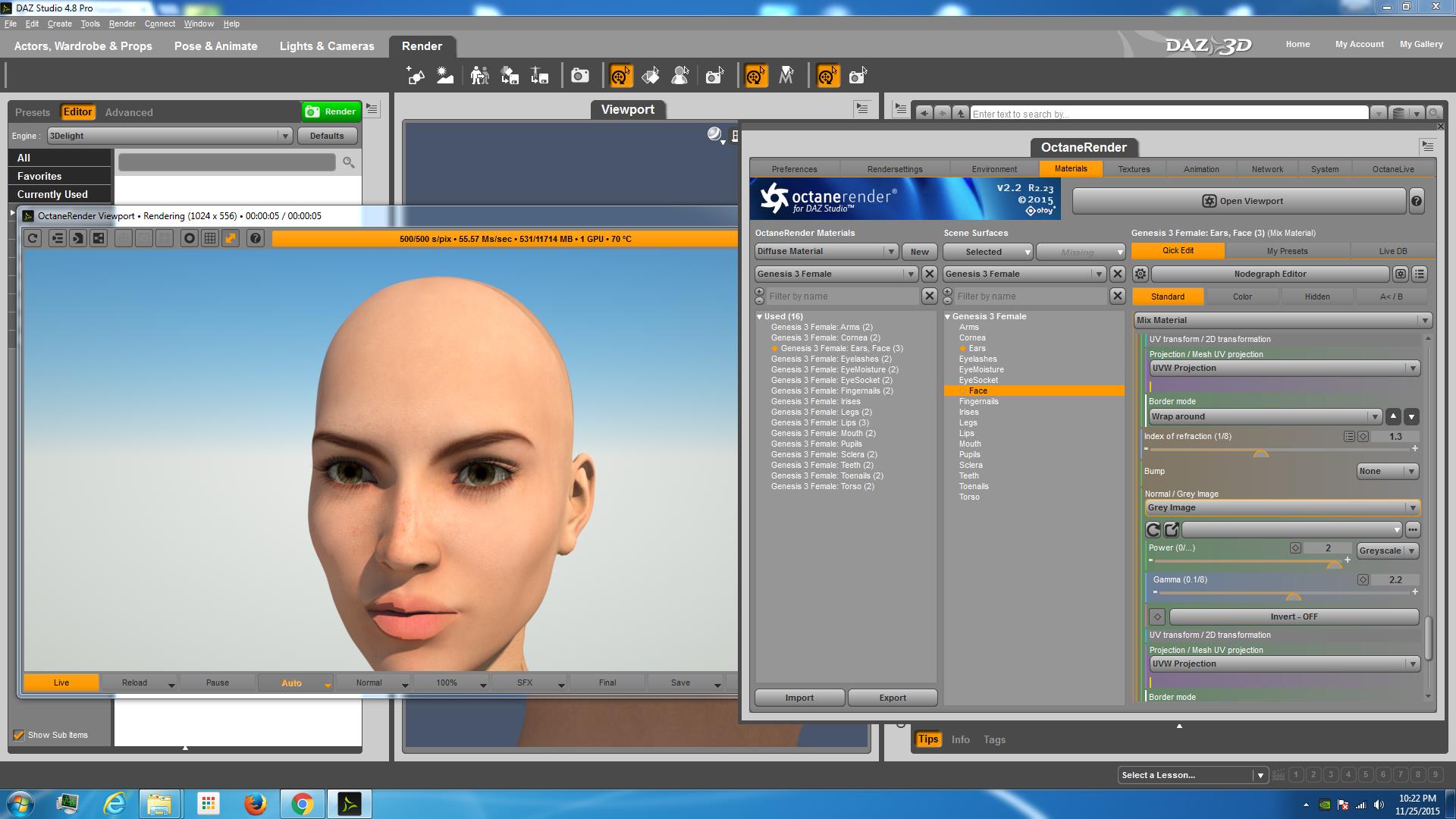Screen dimensions: 1456x819
Task: Click the restart render icon in Octane viewport
Action: click(x=33, y=238)
